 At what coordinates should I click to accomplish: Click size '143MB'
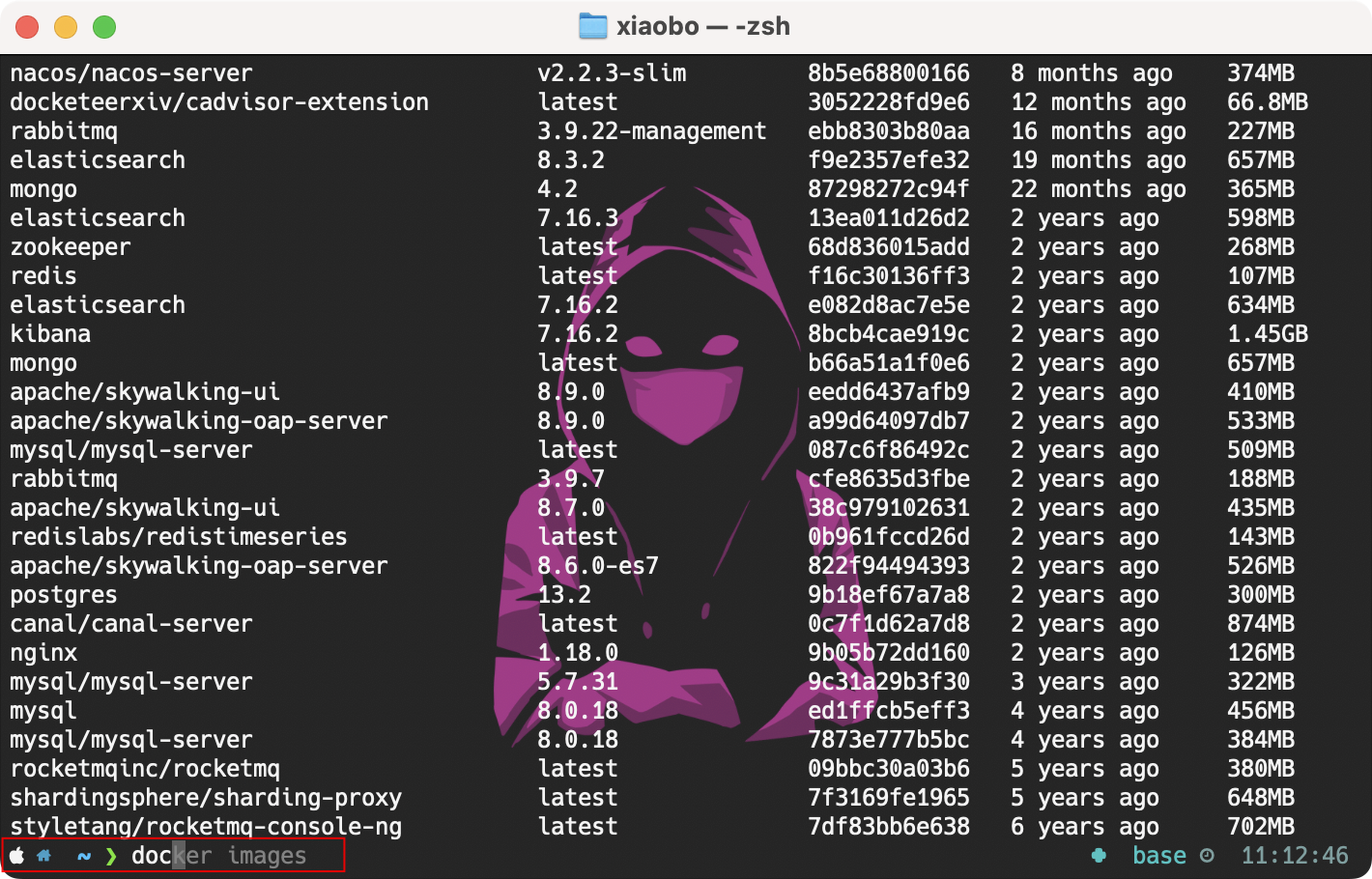pos(1261,537)
